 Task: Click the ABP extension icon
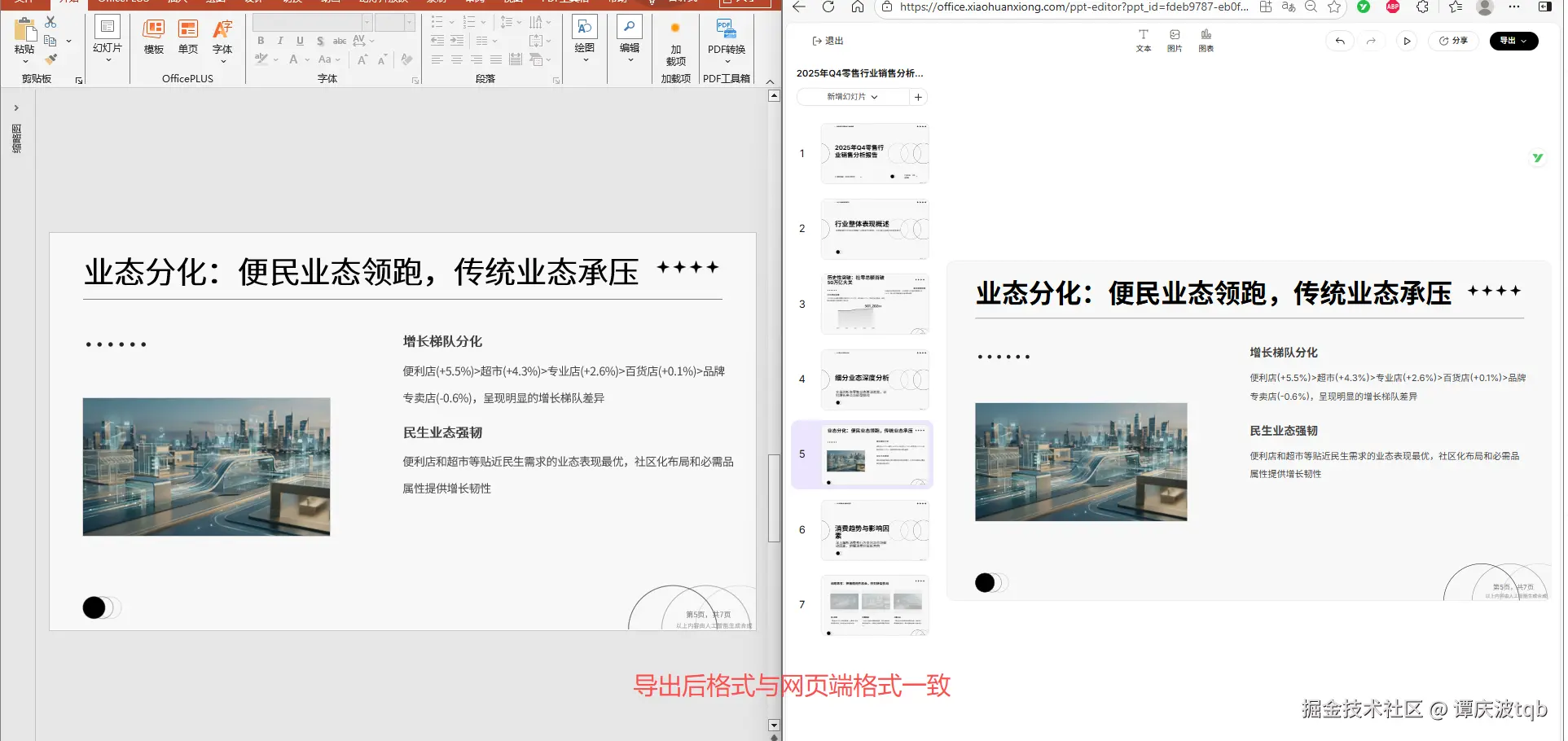[x=1393, y=7]
